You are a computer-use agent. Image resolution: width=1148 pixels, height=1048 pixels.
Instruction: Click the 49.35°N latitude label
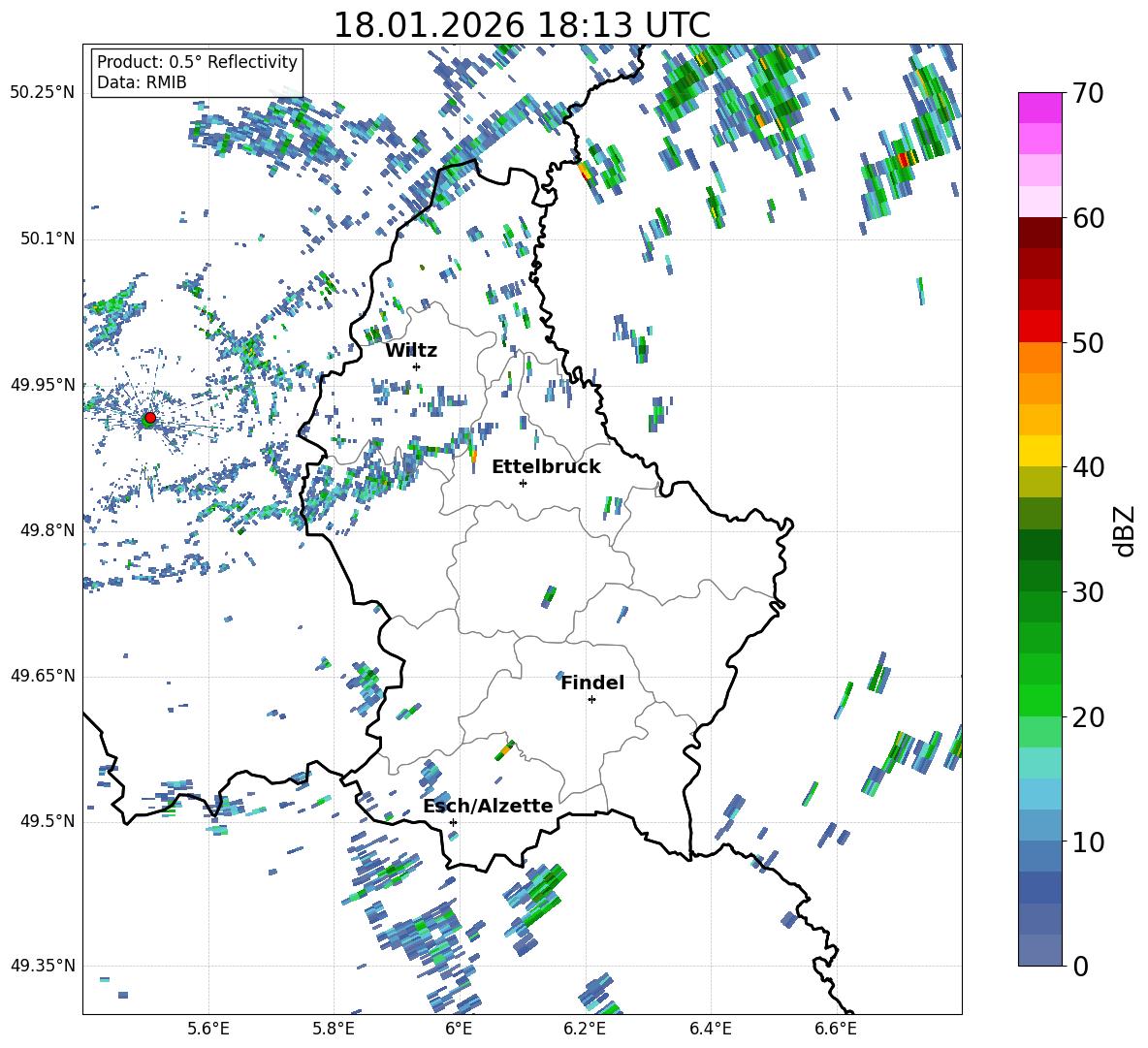pos(43,966)
